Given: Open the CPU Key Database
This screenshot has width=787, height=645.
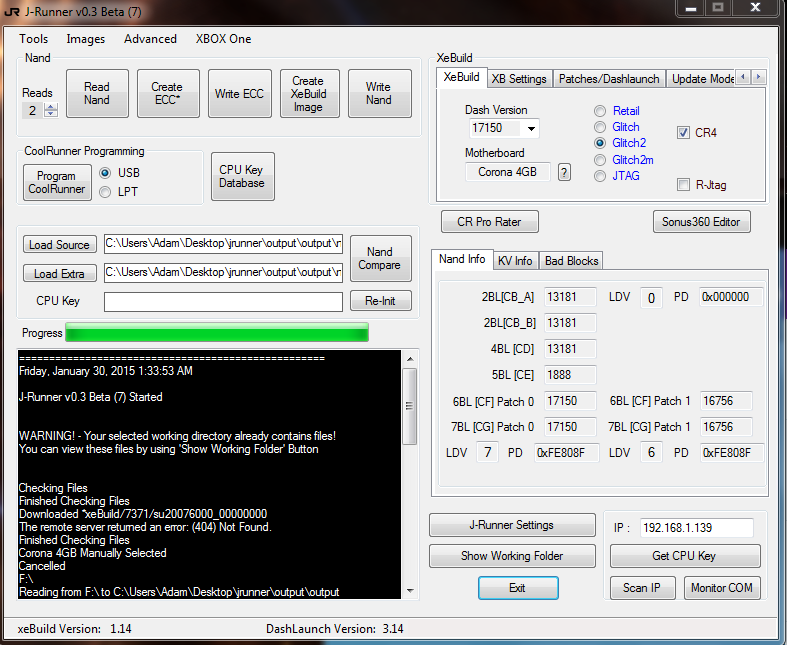Looking at the screenshot, I should [x=242, y=176].
